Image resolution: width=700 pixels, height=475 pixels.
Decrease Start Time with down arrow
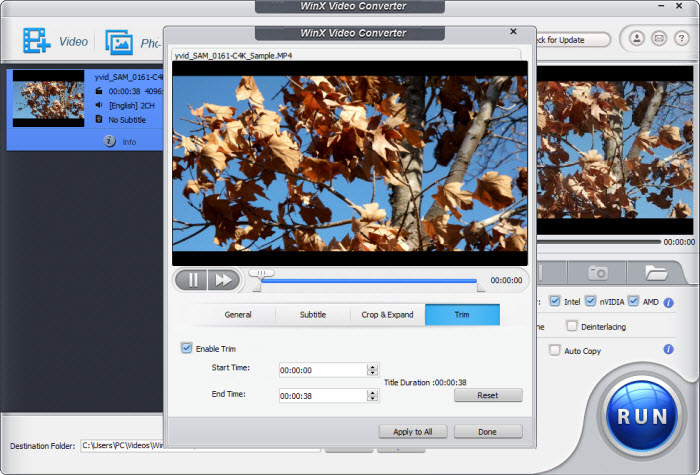372,372
